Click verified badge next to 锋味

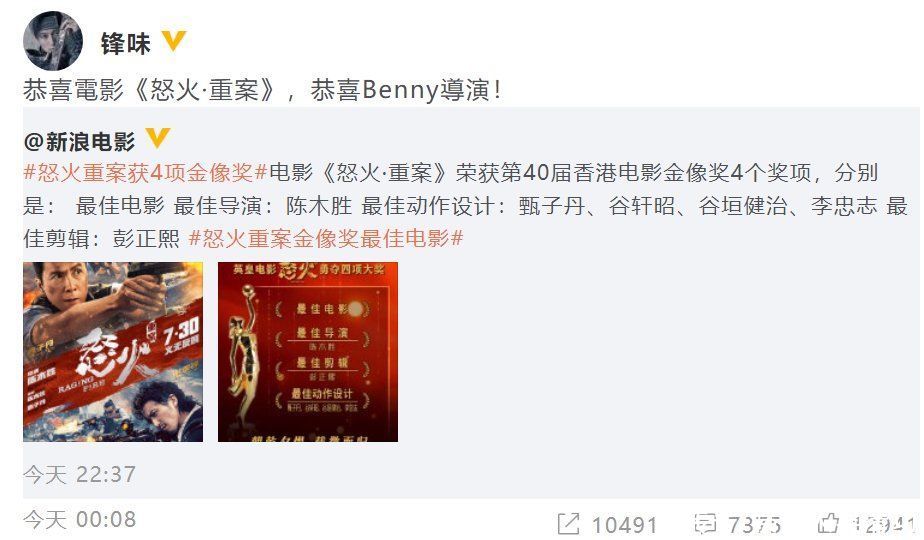click(x=174, y=41)
